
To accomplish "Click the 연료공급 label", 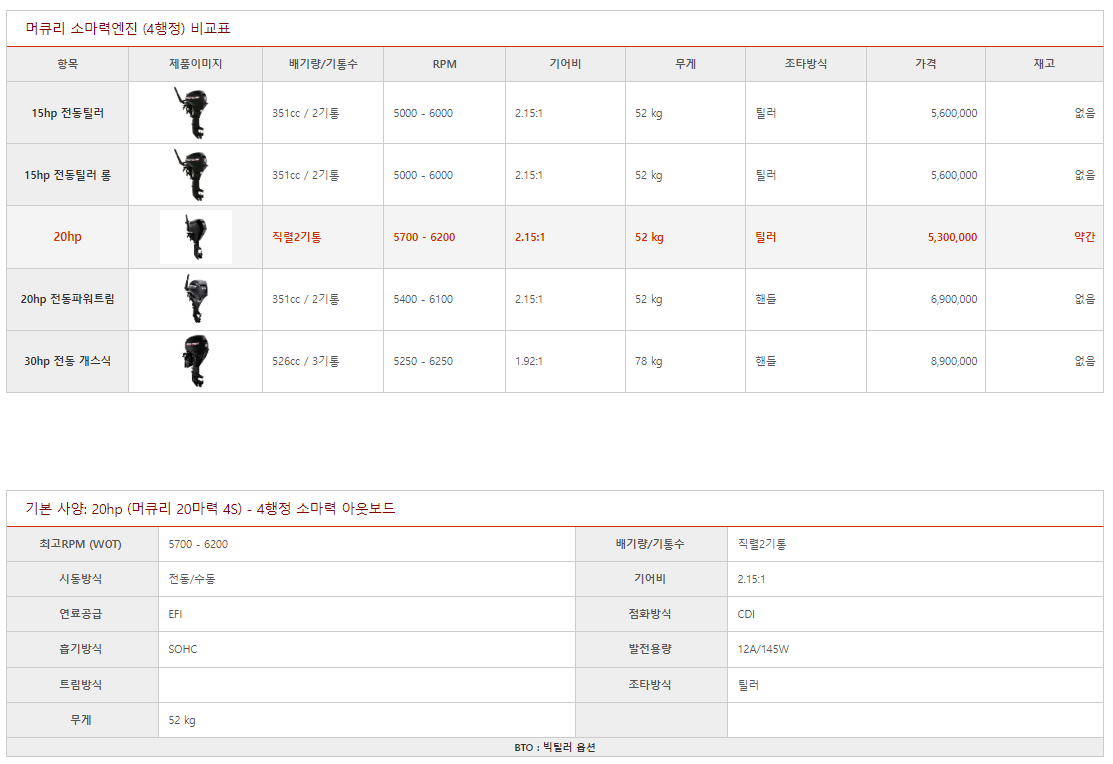I will tap(80, 613).
